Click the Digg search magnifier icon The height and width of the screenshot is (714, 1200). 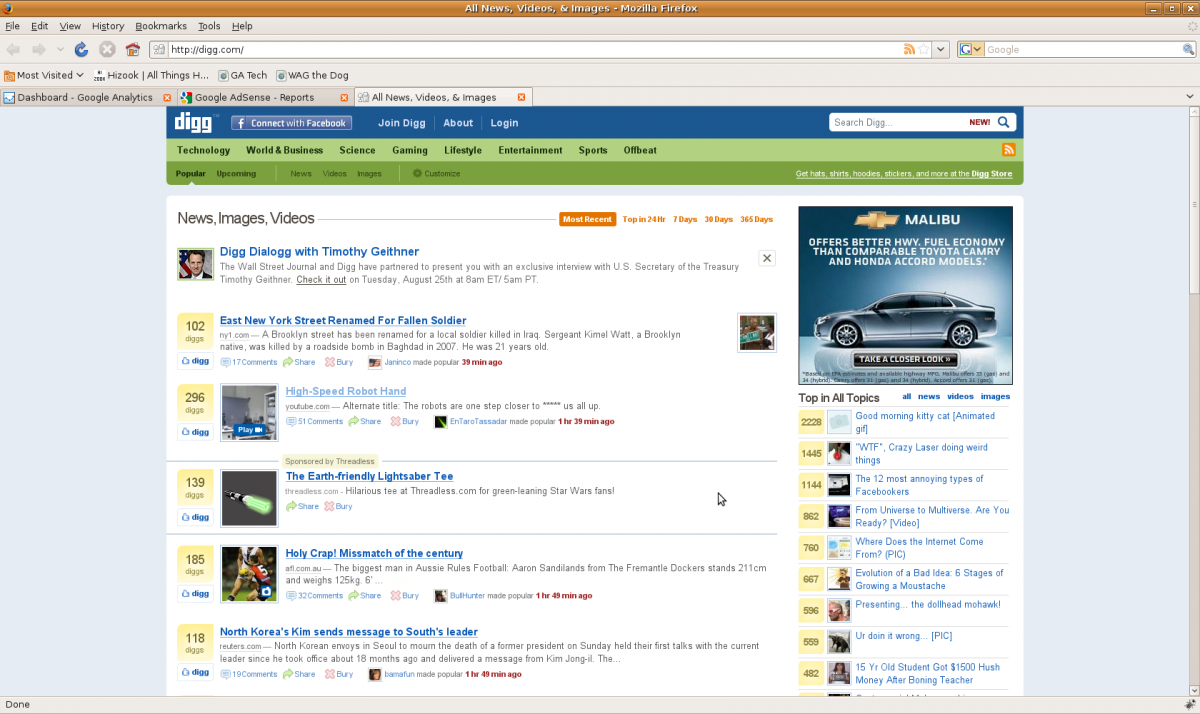tap(1004, 122)
